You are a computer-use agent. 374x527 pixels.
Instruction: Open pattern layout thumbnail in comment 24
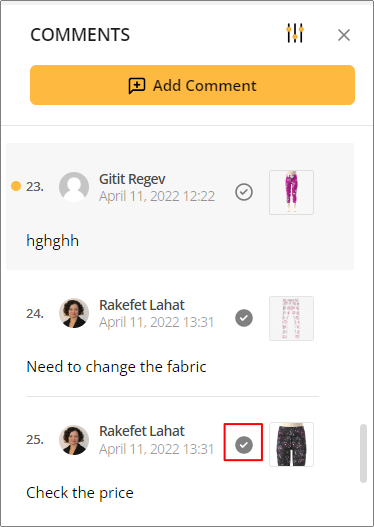click(291, 318)
